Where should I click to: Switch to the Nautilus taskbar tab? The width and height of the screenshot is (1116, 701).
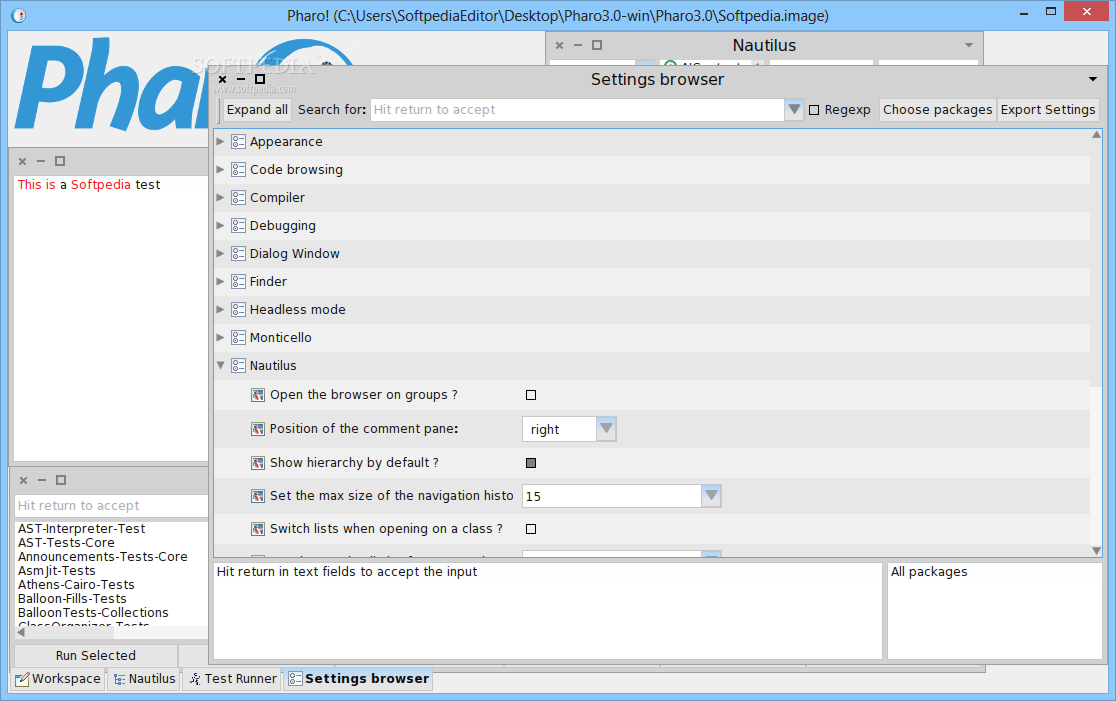pos(144,679)
